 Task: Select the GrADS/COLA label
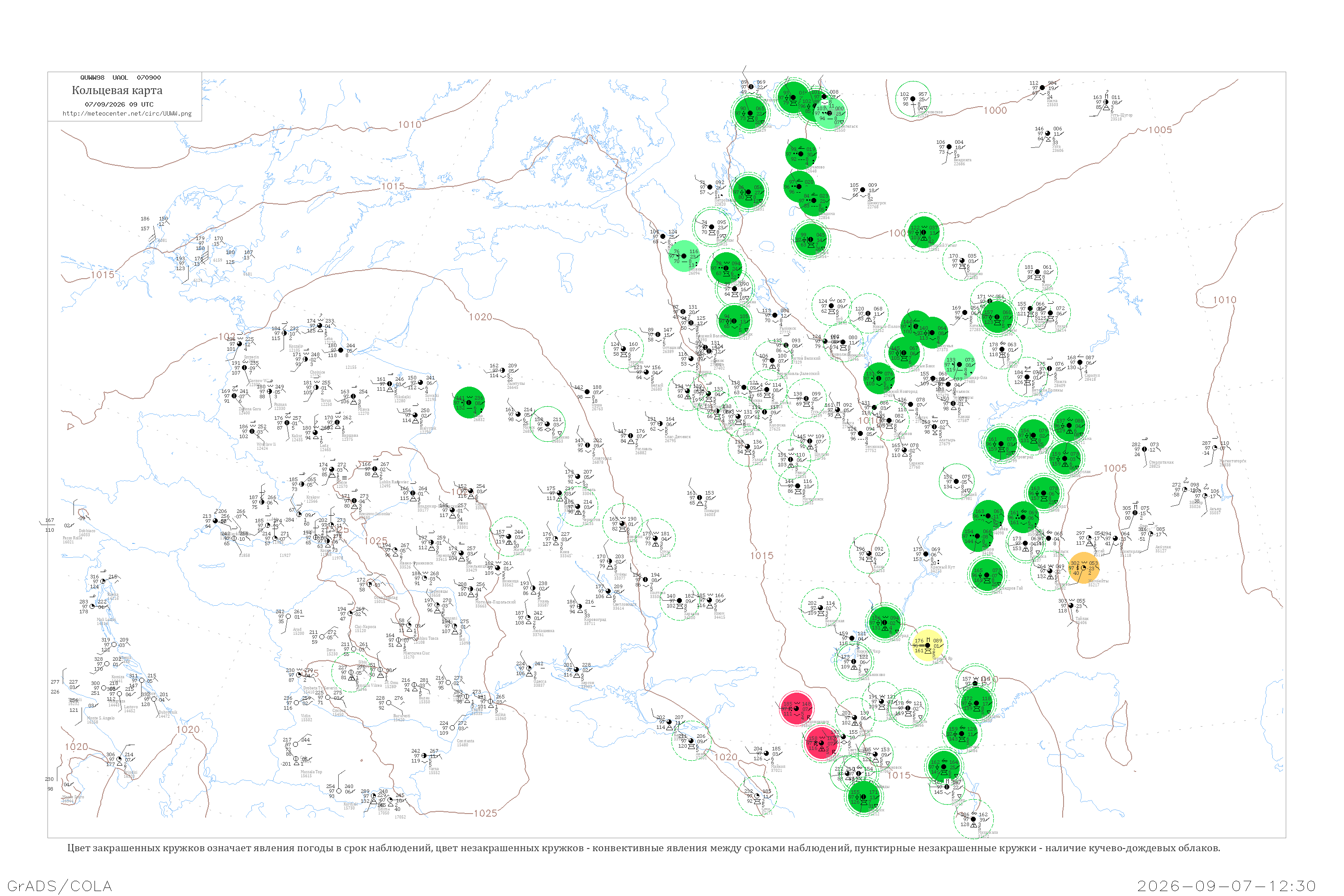click(60, 886)
